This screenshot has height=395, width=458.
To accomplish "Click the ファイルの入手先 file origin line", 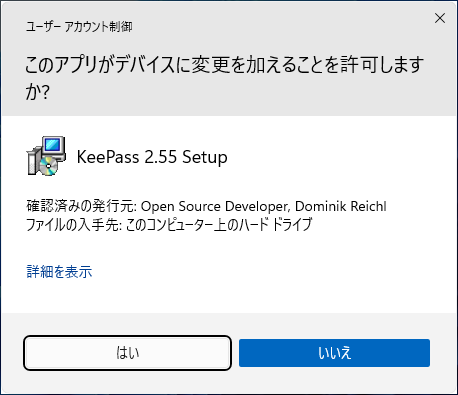I will coord(169,224).
